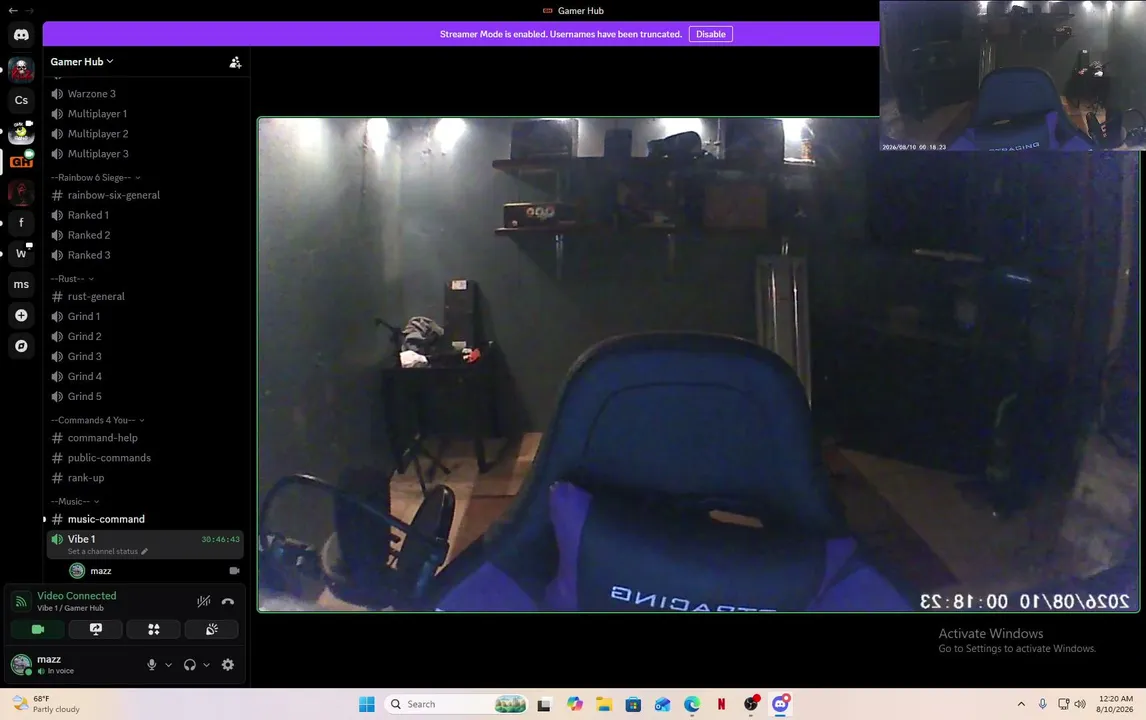Toggle camera off with green video button
1146x720 pixels.
click(37, 629)
